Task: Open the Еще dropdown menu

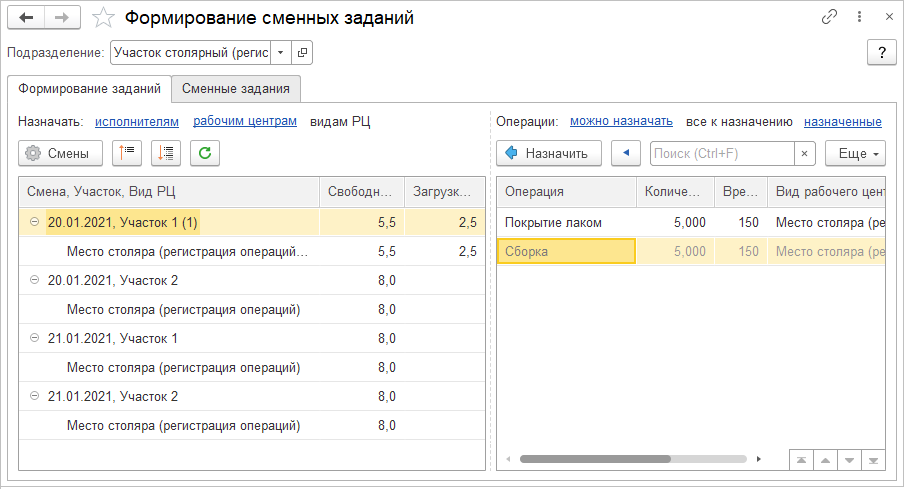Action: (855, 153)
